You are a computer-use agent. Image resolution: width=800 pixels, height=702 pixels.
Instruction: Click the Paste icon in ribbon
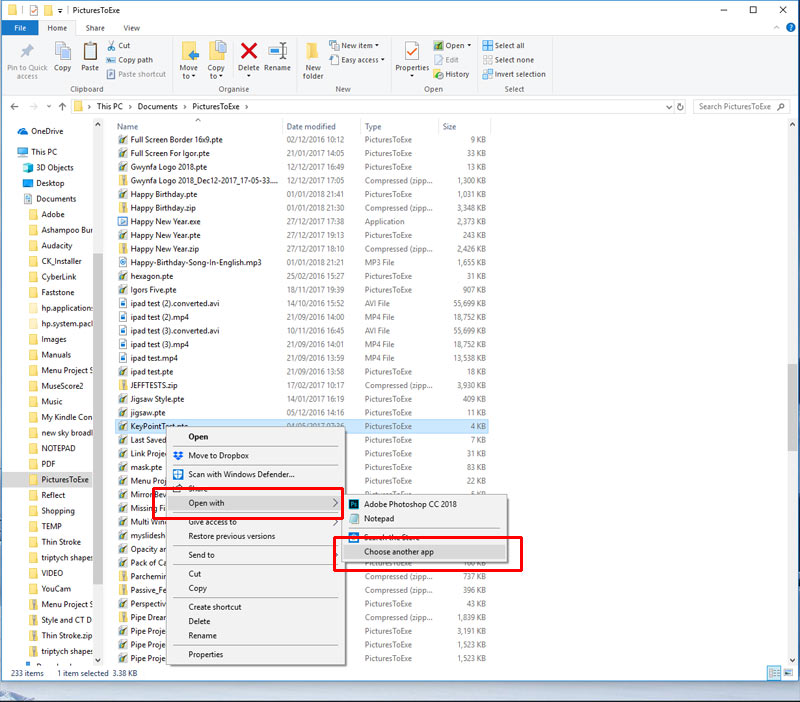click(90, 54)
